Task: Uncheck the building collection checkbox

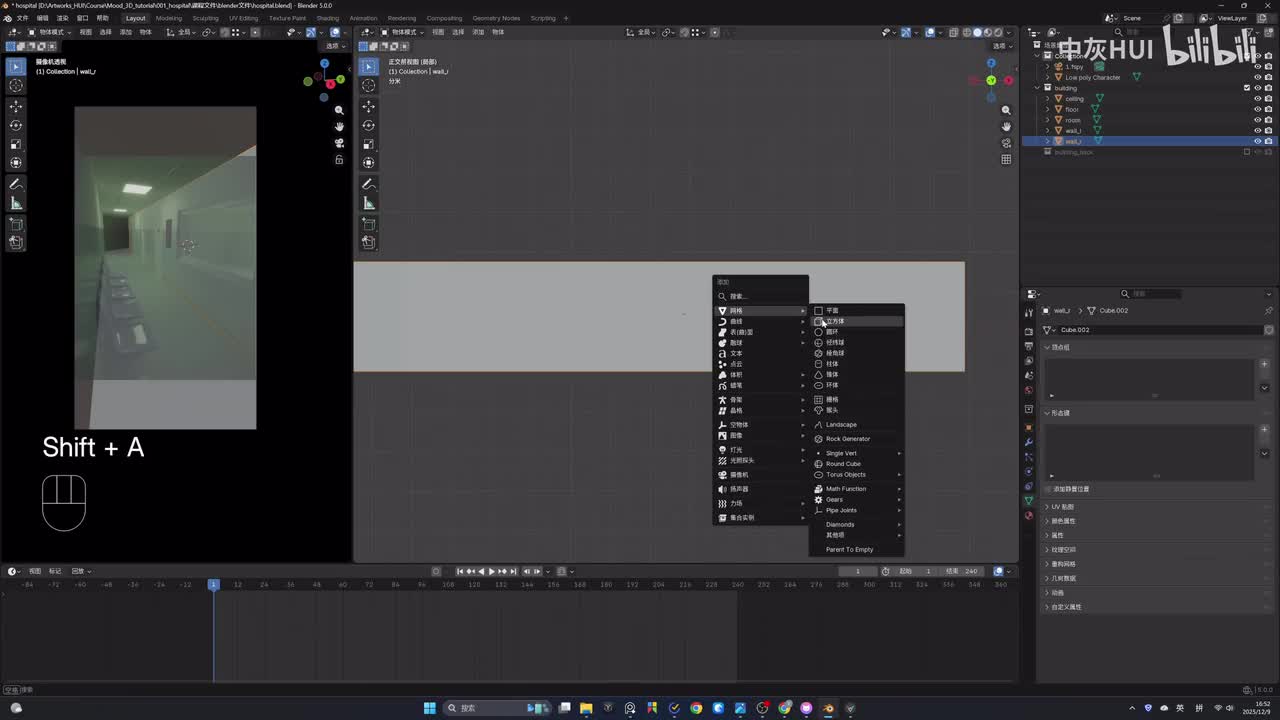Action: point(1246,88)
